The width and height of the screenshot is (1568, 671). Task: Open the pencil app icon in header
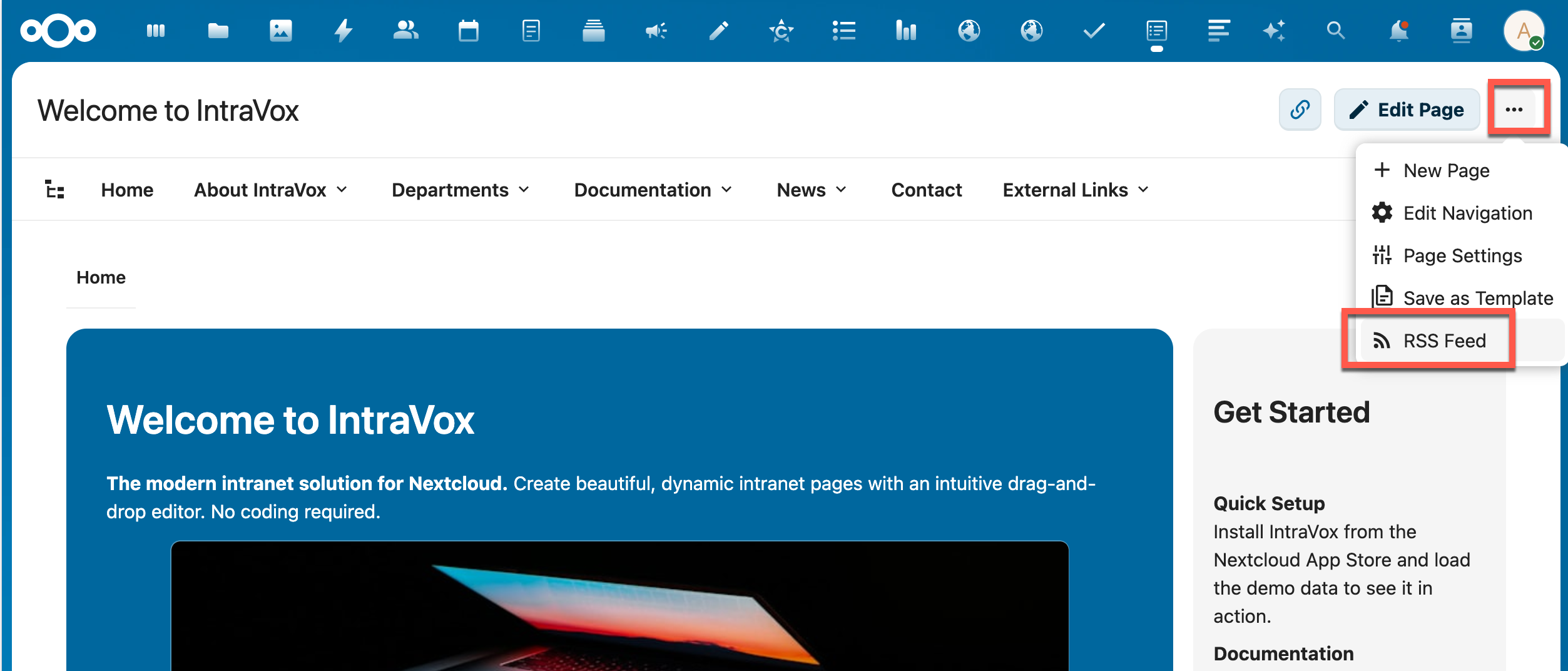[718, 30]
